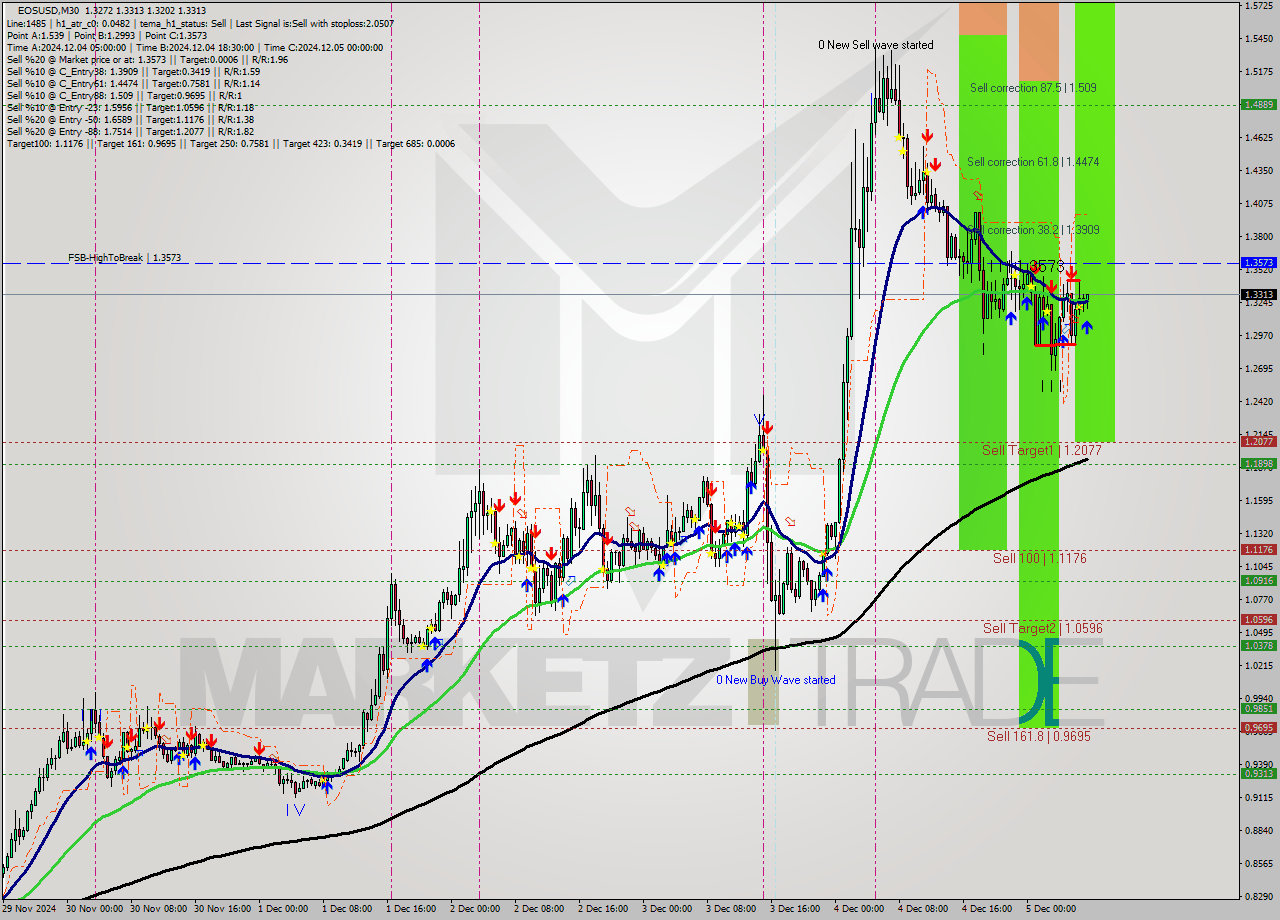The height and width of the screenshot is (920, 1280).
Task: Click the 'FSB-HighToBreak | 1.3573' label
Action: point(125,258)
